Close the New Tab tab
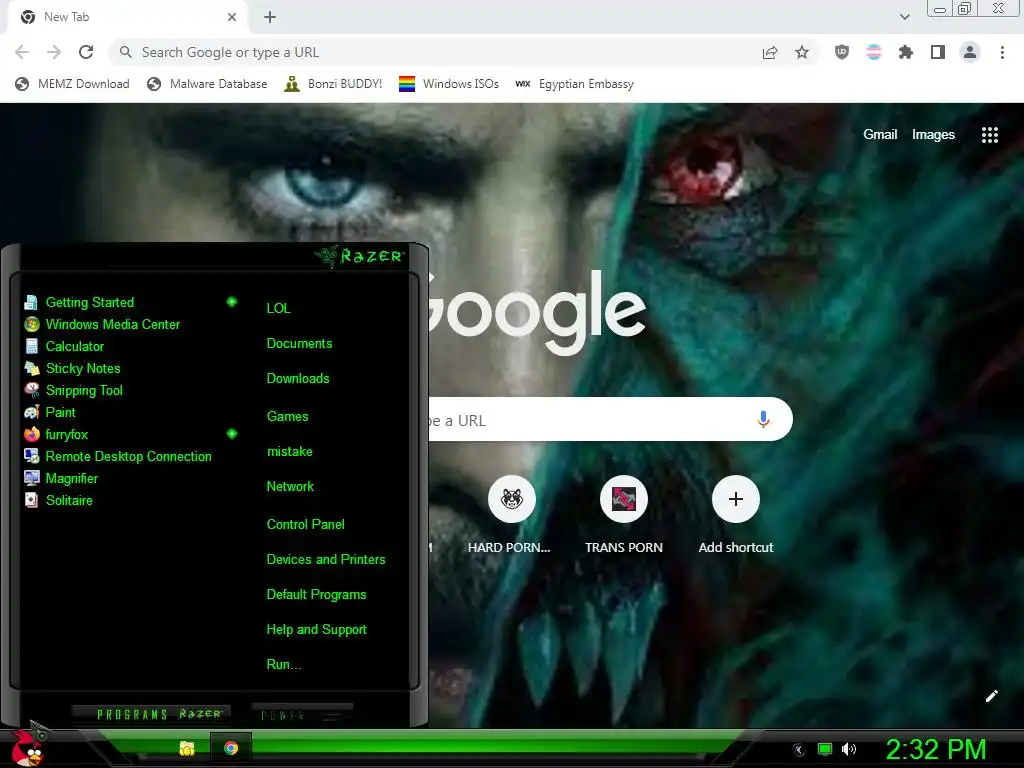This screenshot has height=768, width=1024. coord(232,17)
